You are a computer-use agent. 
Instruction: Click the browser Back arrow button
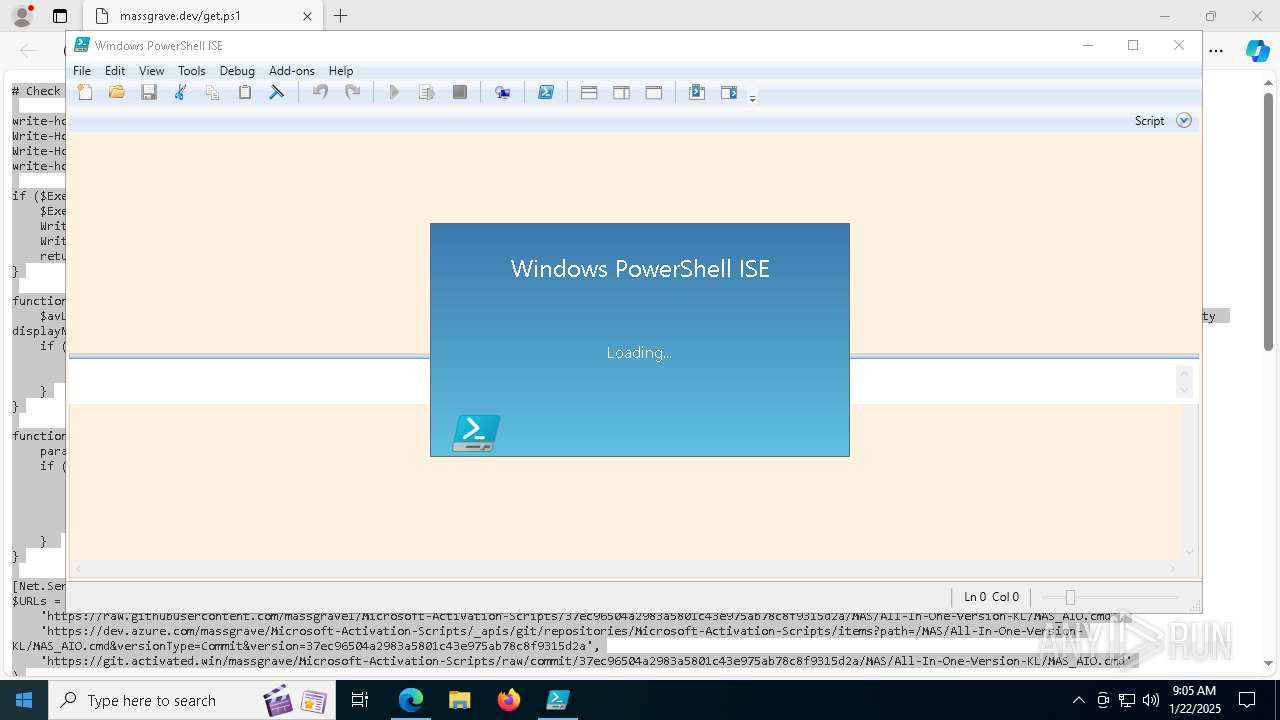(x=28, y=50)
